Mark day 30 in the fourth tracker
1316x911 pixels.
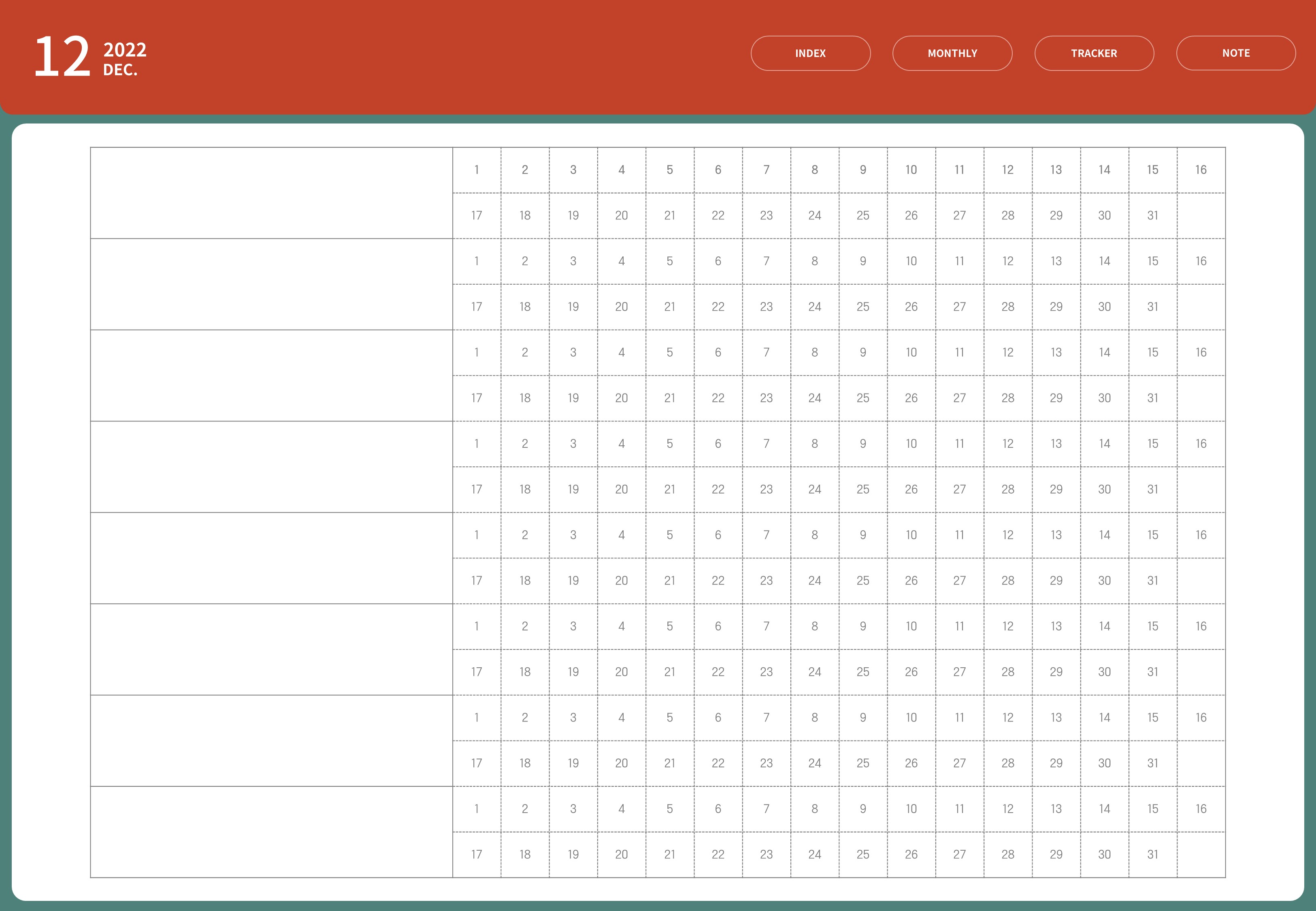coord(1105,490)
